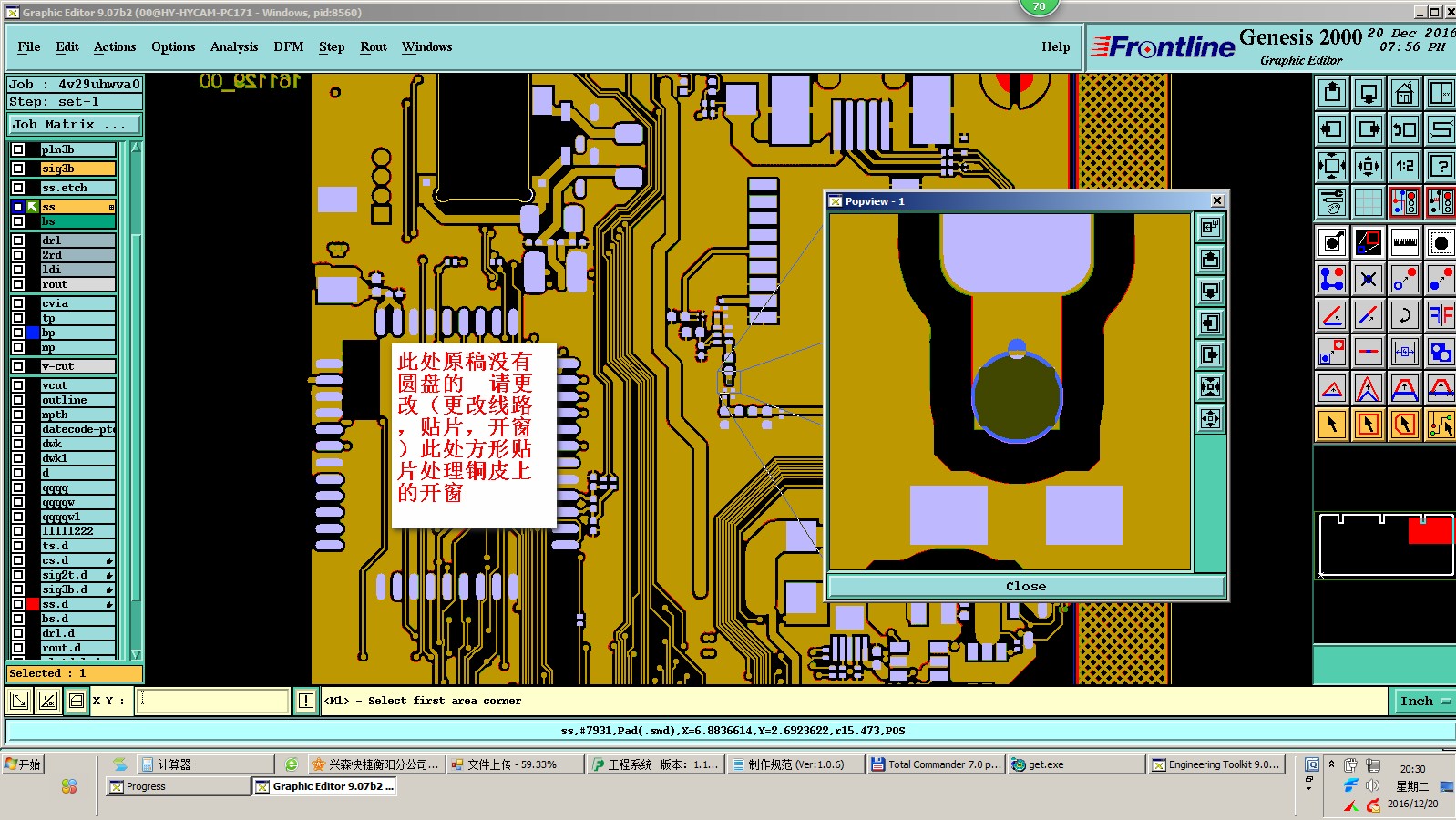Select the rotate arrow tool
This screenshot has width=1456, height=820.
point(1405,315)
